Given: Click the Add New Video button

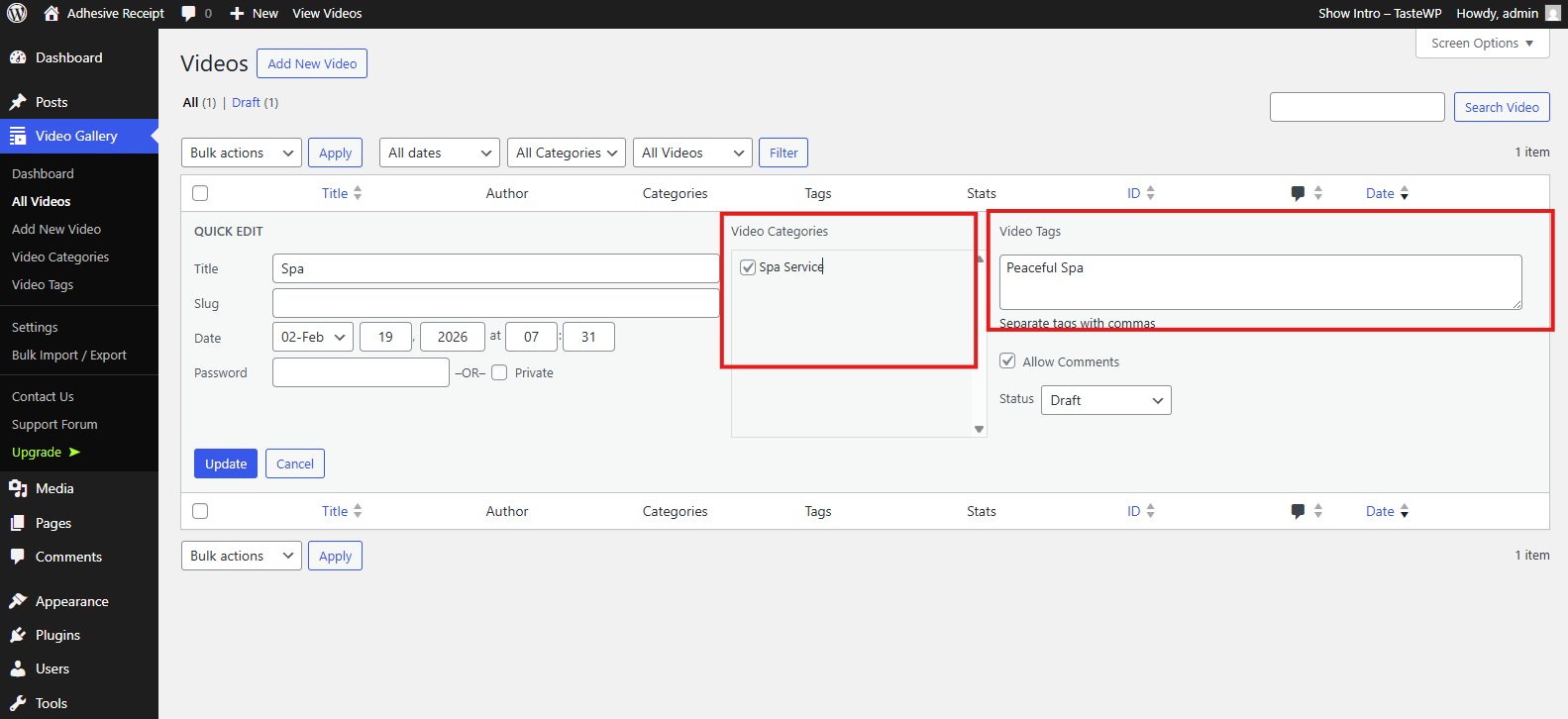Looking at the screenshot, I should pos(312,63).
